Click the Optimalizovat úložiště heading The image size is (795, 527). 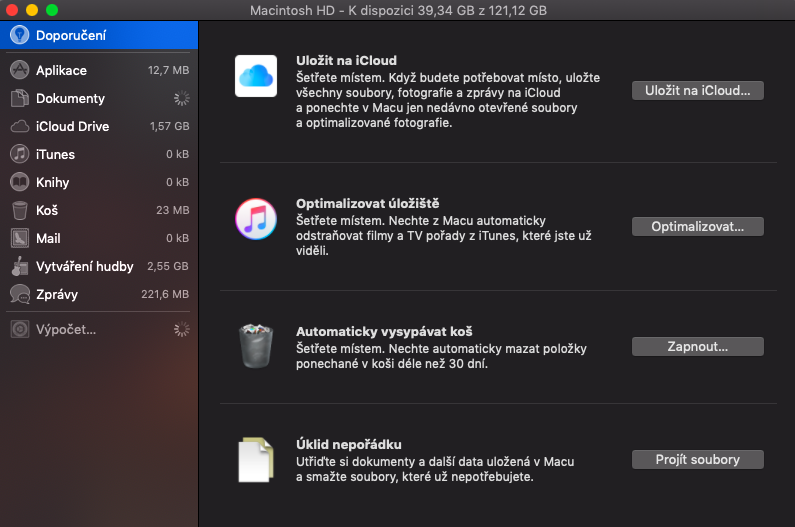click(x=368, y=203)
